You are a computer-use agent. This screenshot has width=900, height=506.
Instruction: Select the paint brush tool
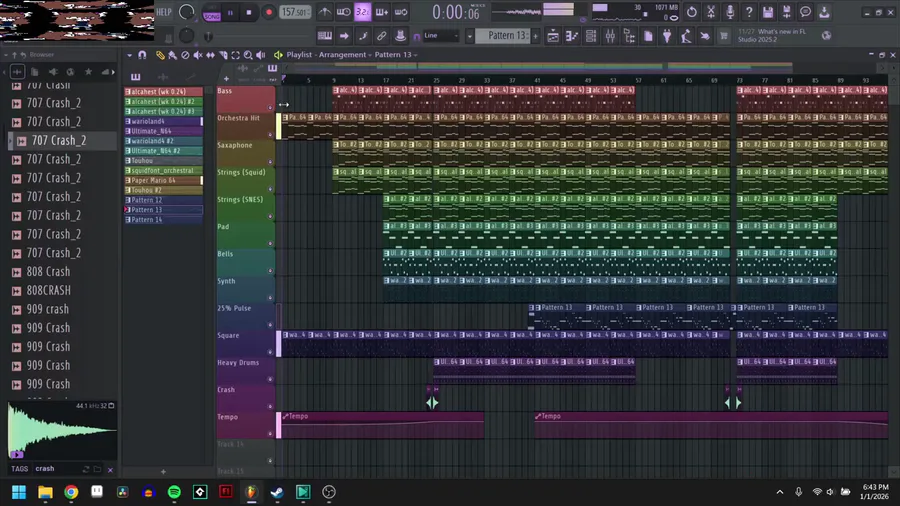172,55
